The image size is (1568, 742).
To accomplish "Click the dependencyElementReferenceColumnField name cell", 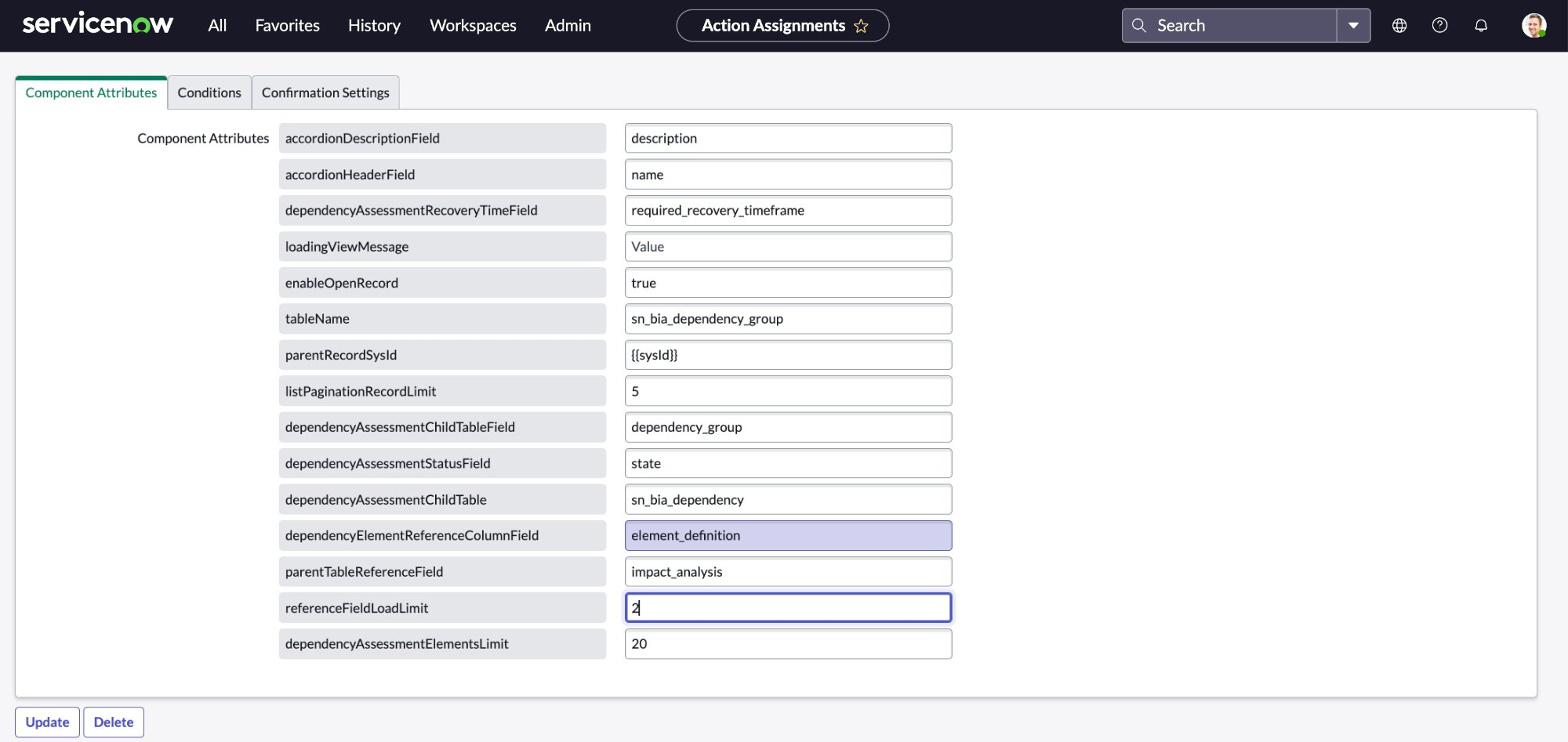I will click(x=442, y=535).
